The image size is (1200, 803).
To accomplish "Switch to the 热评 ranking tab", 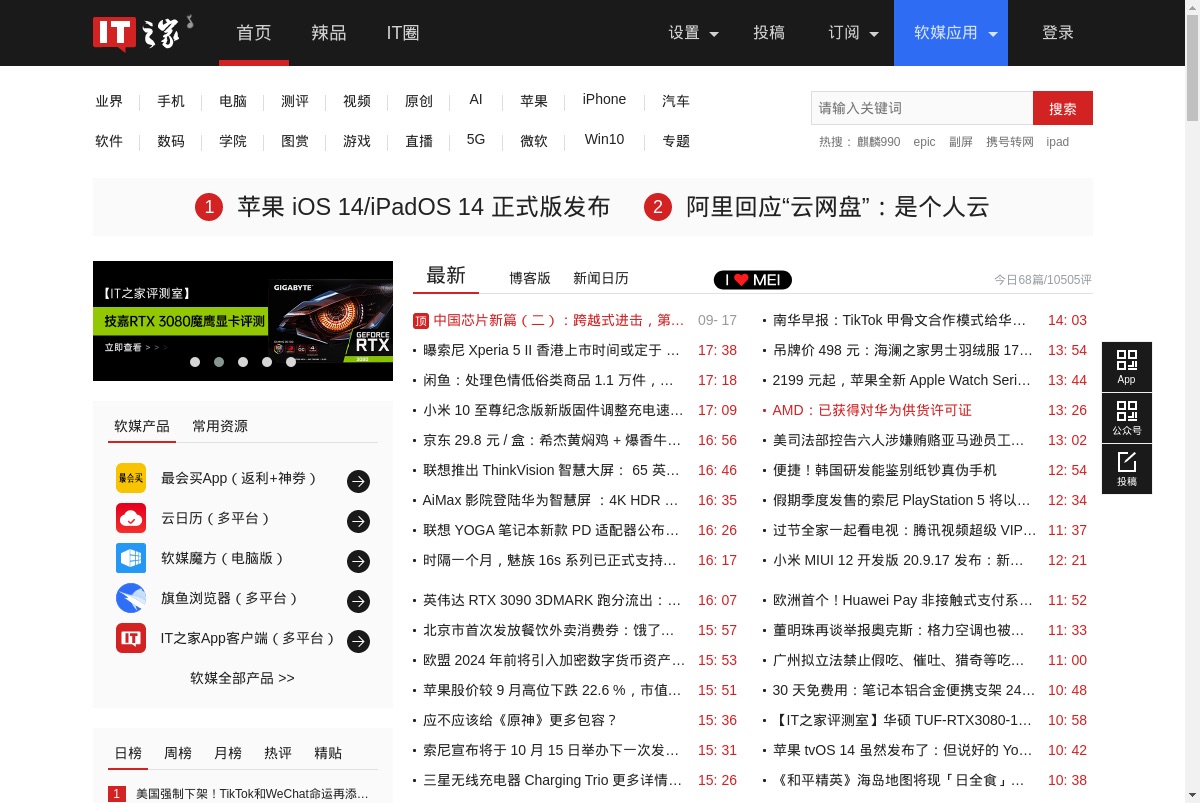I will click(278, 753).
